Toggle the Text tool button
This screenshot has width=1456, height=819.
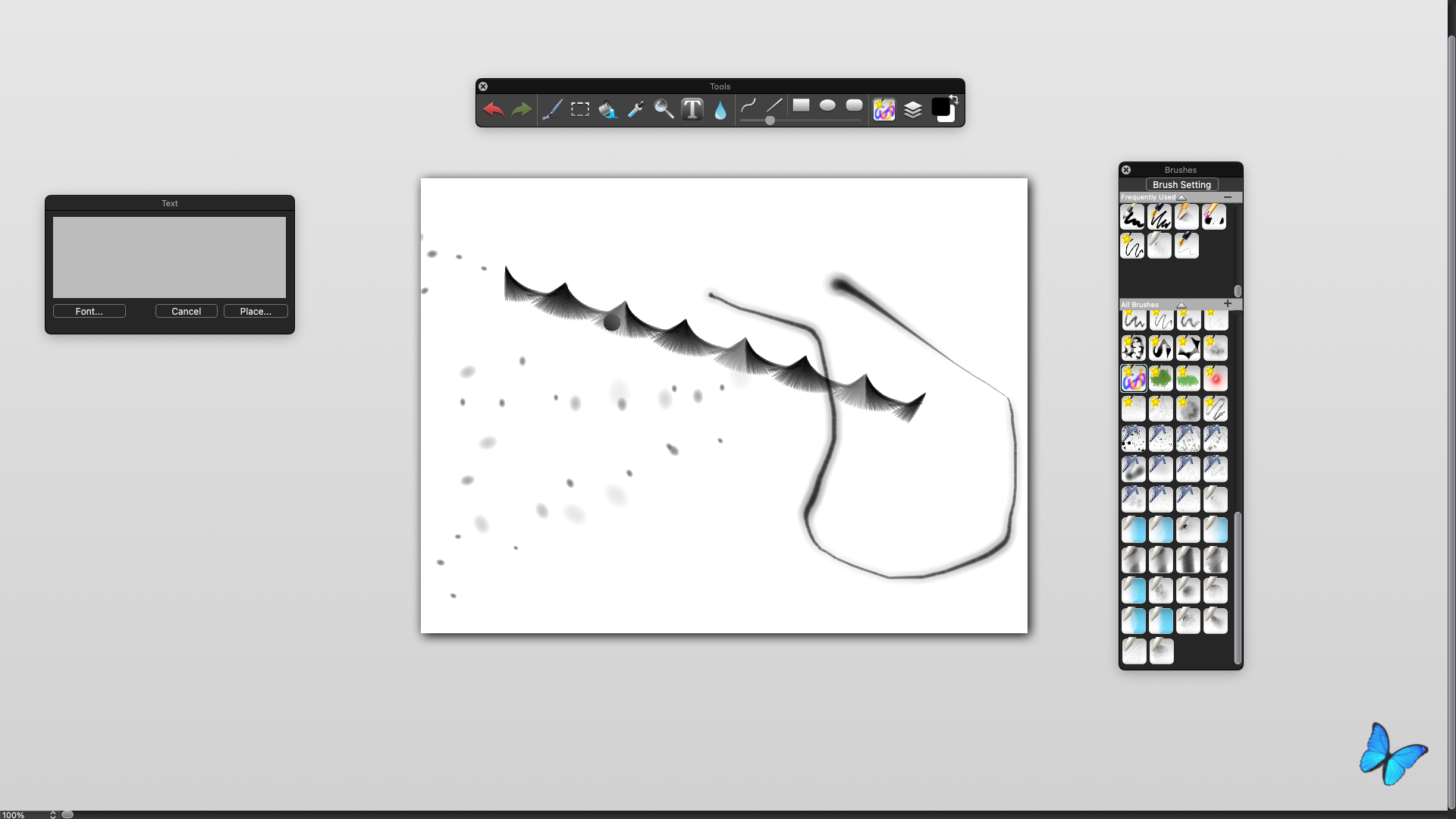(x=692, y=110)
